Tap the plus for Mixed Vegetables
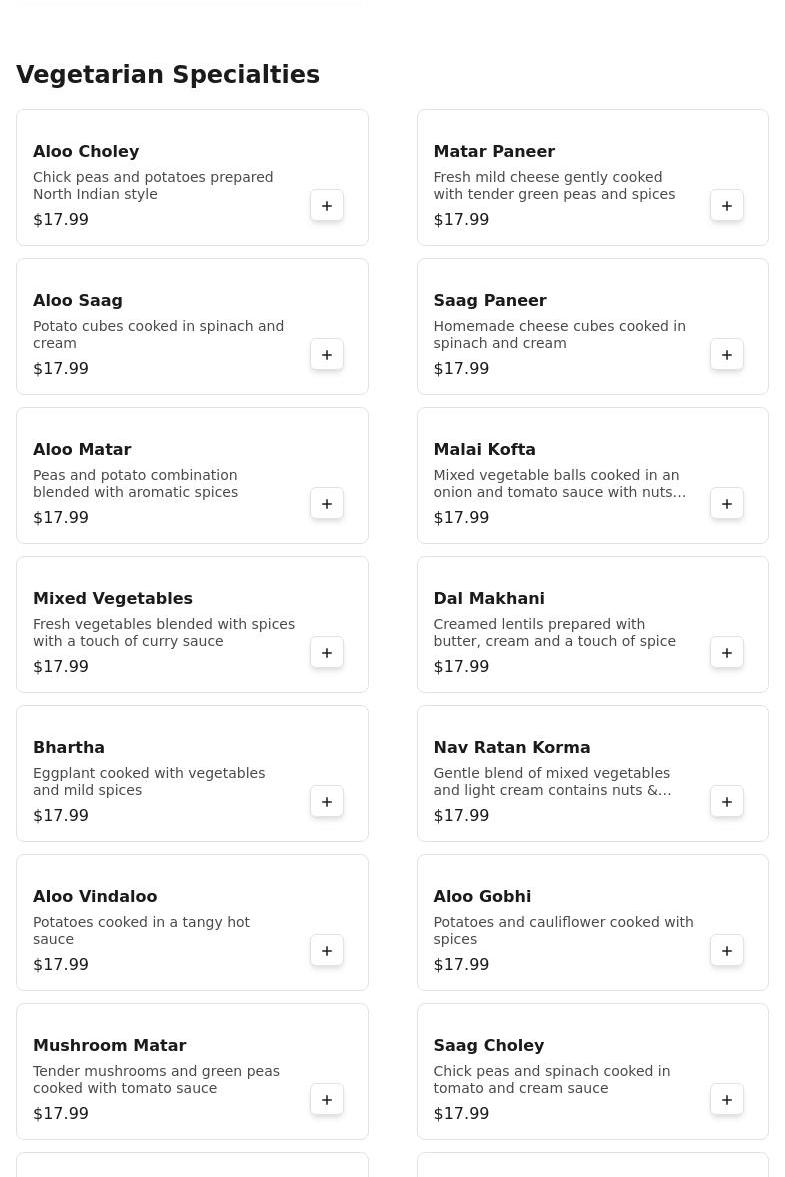785x1177 pixels. pyautogui.click(x=327, y=653)
